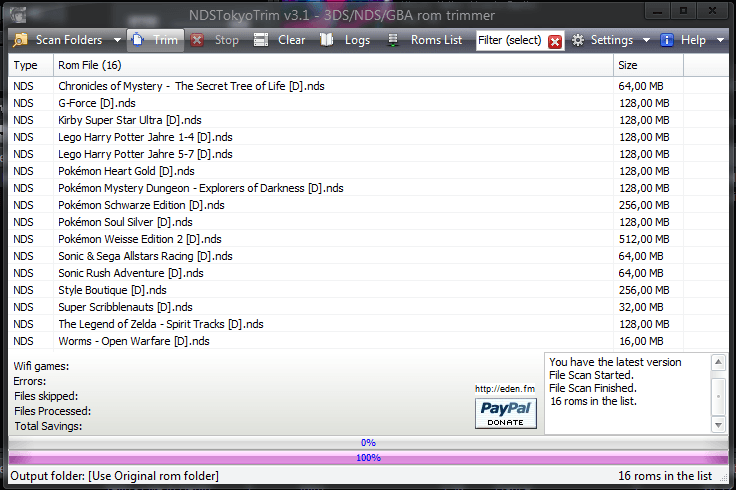Click the Settings gear icon
This screenshot has height=490, width=736.
click(x=578, y=40)
